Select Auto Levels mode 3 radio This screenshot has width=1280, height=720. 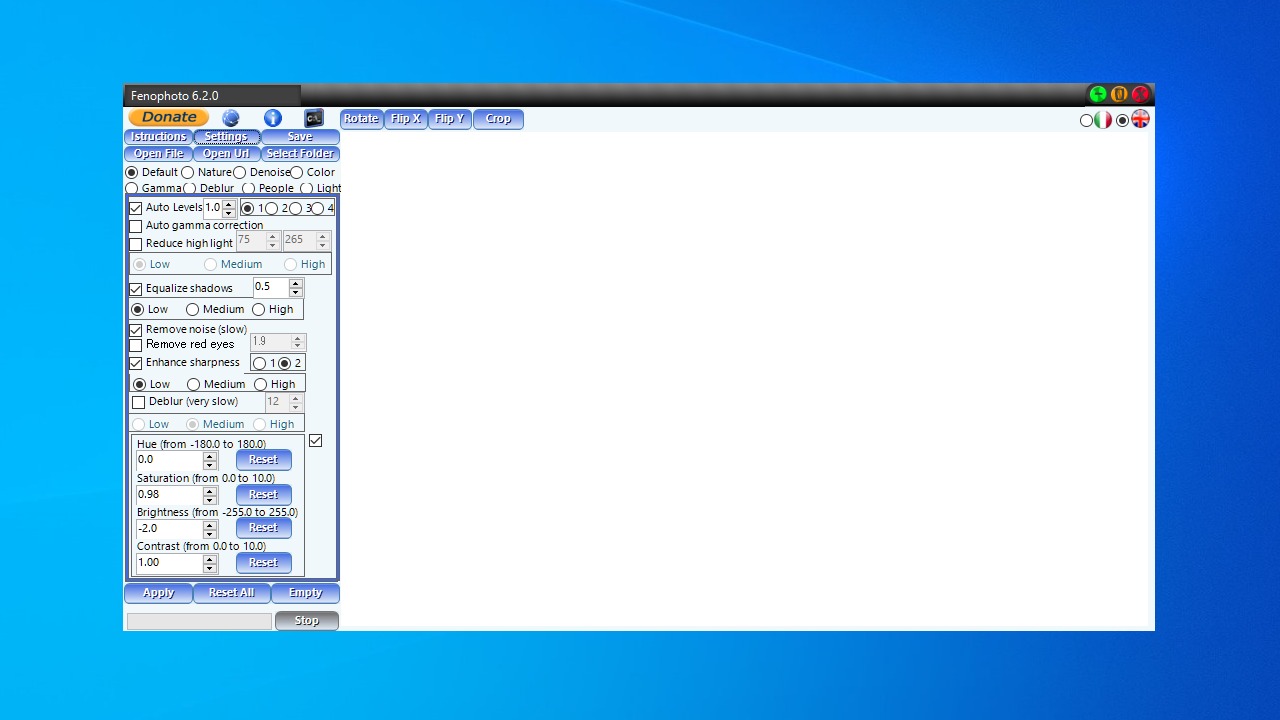click(296, 209)
